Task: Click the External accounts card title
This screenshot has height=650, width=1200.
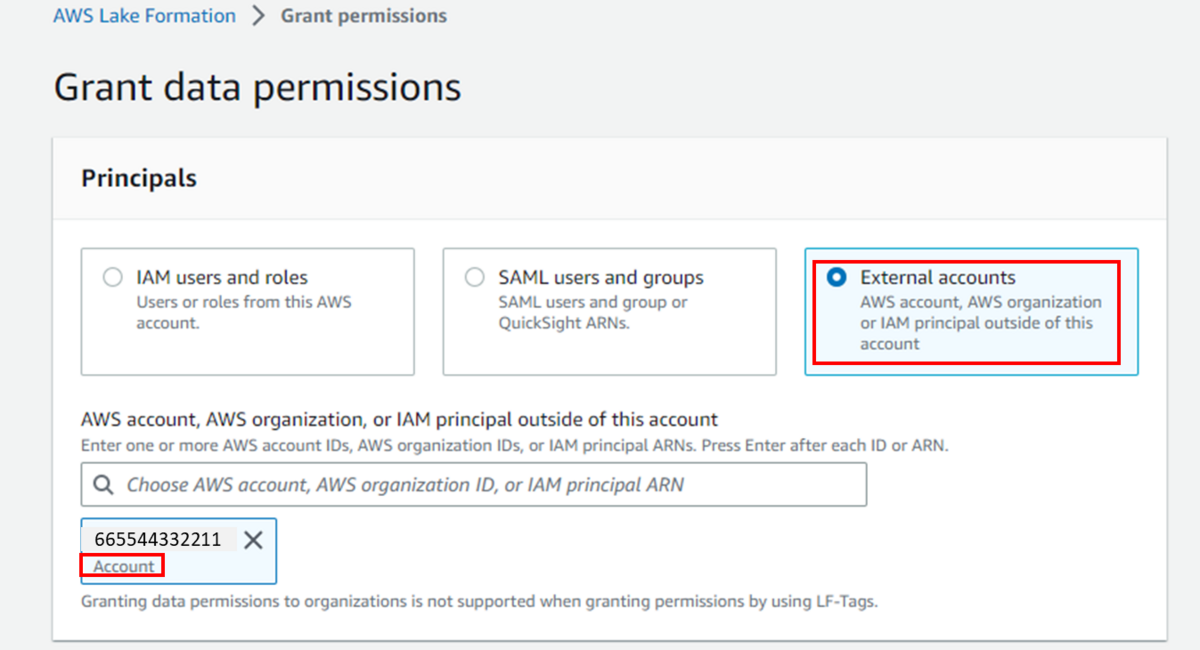Action: coord(937,278)
